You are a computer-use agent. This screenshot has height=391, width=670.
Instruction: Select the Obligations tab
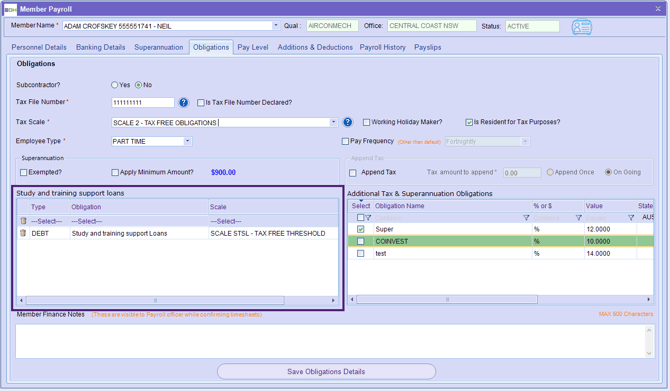[x=211, y=47]
